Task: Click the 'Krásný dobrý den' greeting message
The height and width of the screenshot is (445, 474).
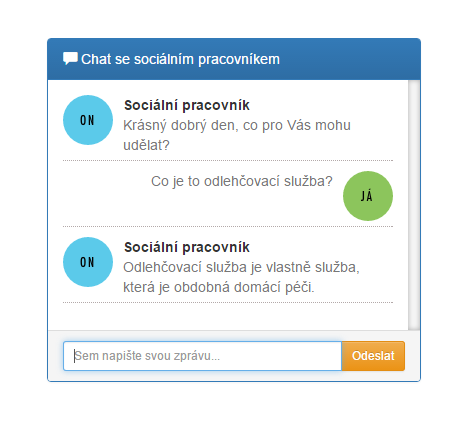Action: click(237, 125)
